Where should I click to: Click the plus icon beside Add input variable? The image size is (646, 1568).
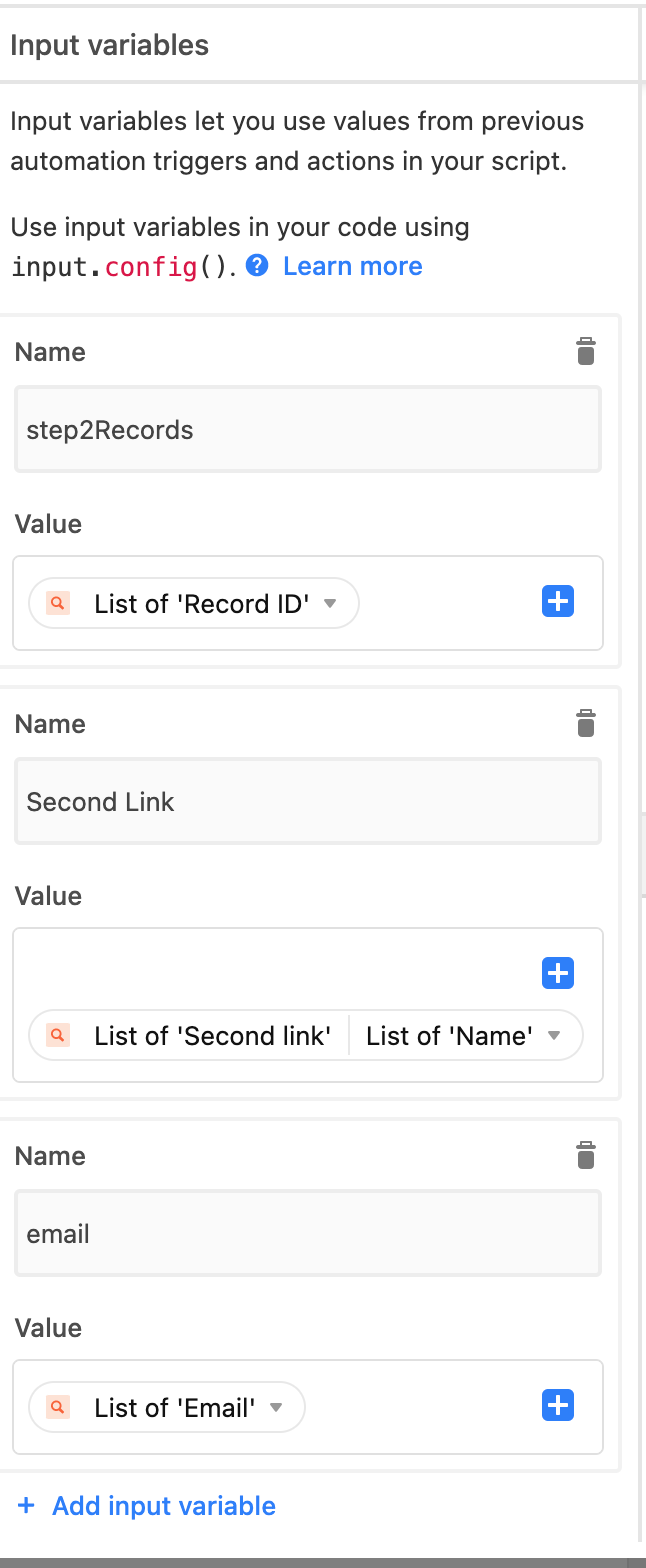click(x=27, y=1506)
